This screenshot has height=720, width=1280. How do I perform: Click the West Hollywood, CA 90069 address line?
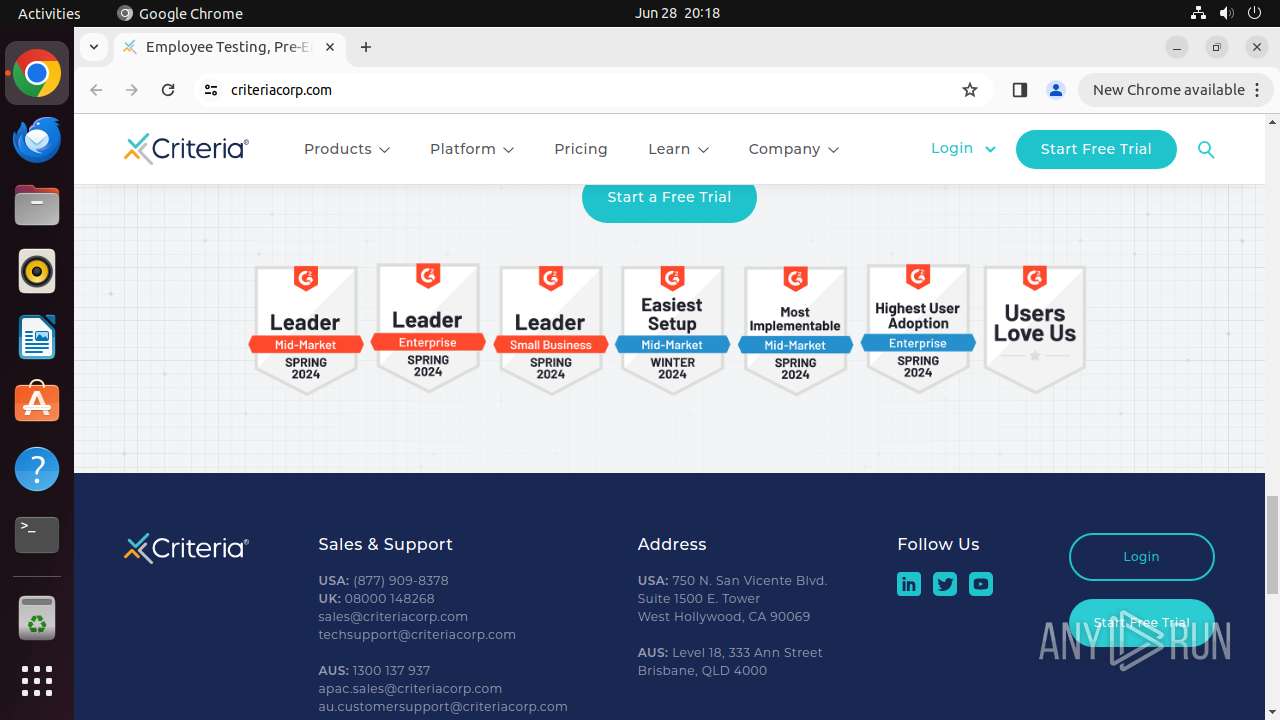point(724,617)
